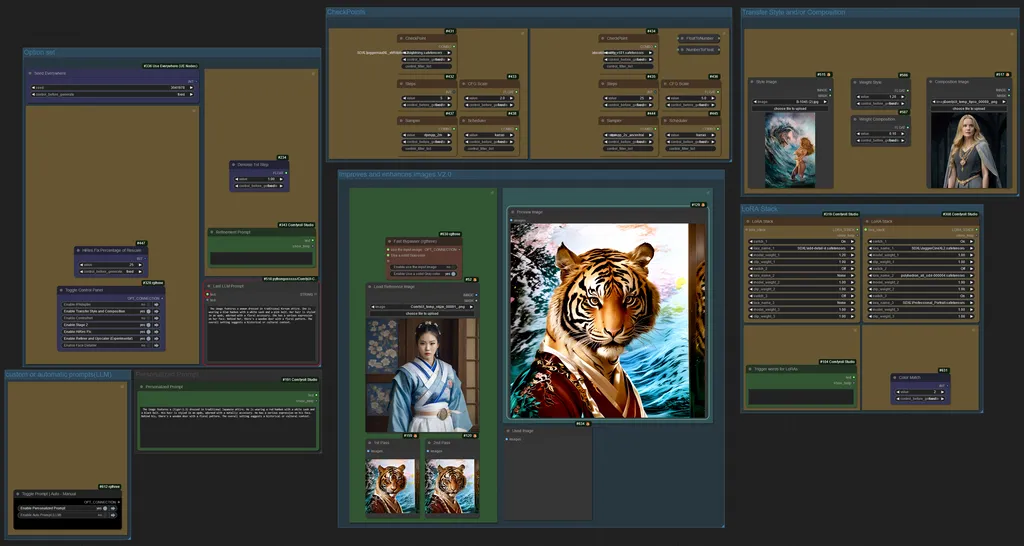
Task: Click the 1st Pass tiger thumbnail
Action: coord(391,486)
